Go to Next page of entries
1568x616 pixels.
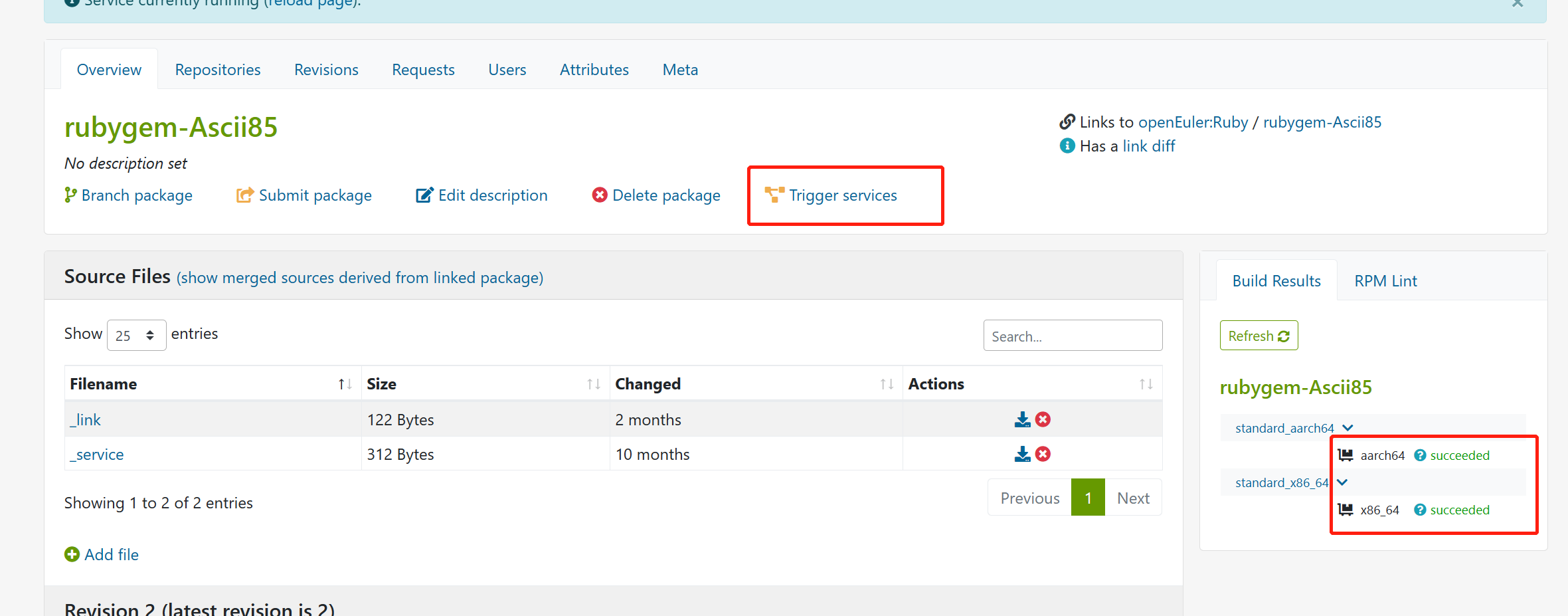(x=1133, y=498)
